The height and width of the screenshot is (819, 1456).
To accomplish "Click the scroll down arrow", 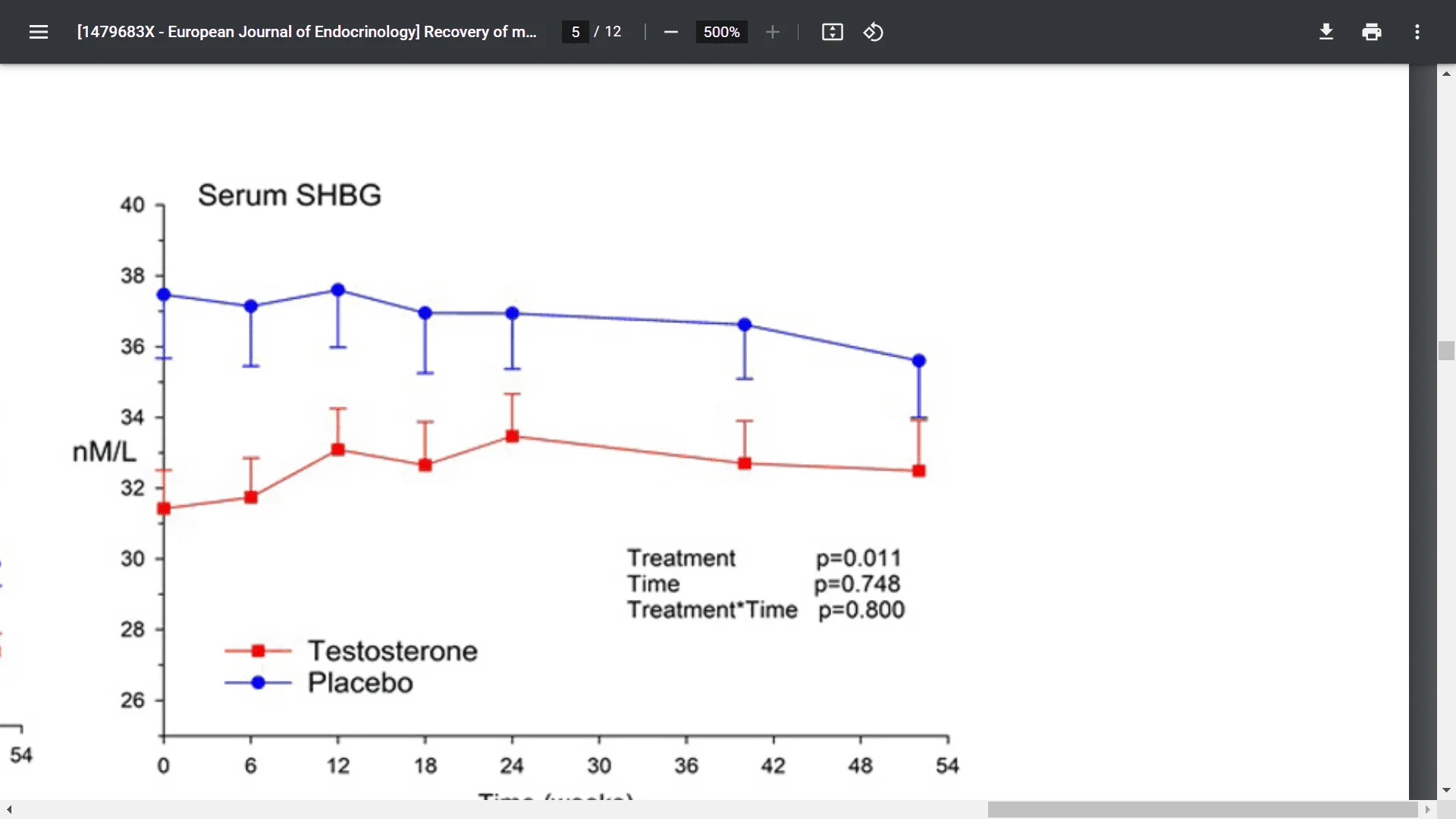I will [x=1446, y=790].
